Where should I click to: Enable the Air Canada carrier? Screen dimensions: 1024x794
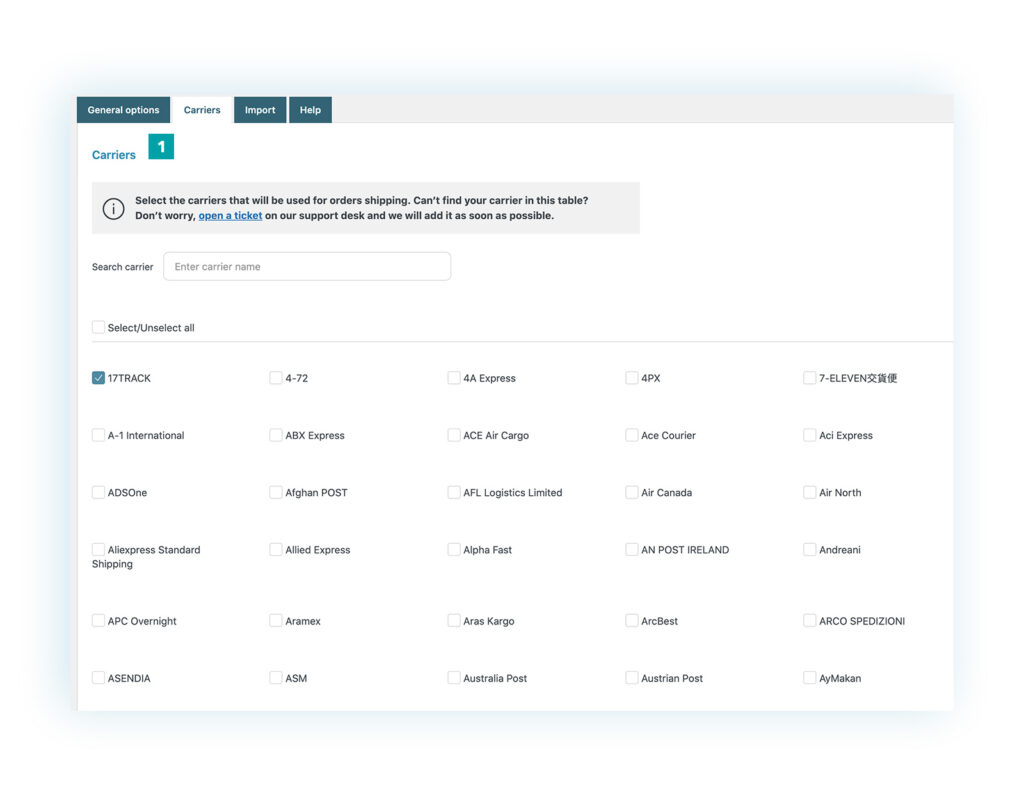631,492
